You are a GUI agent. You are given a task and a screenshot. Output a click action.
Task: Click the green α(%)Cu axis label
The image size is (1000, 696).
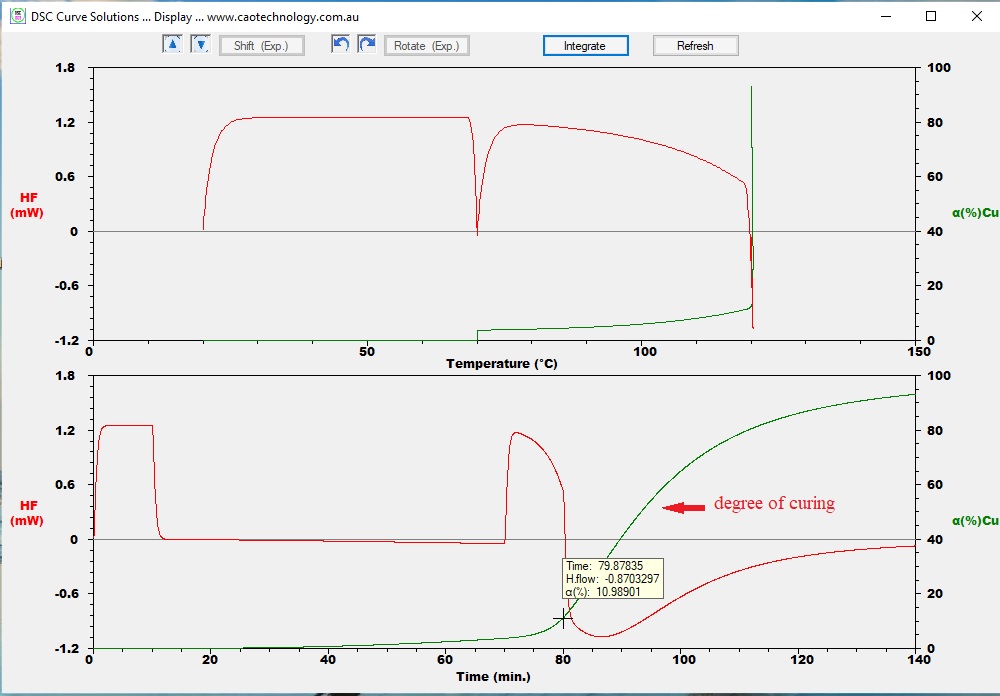973,213
